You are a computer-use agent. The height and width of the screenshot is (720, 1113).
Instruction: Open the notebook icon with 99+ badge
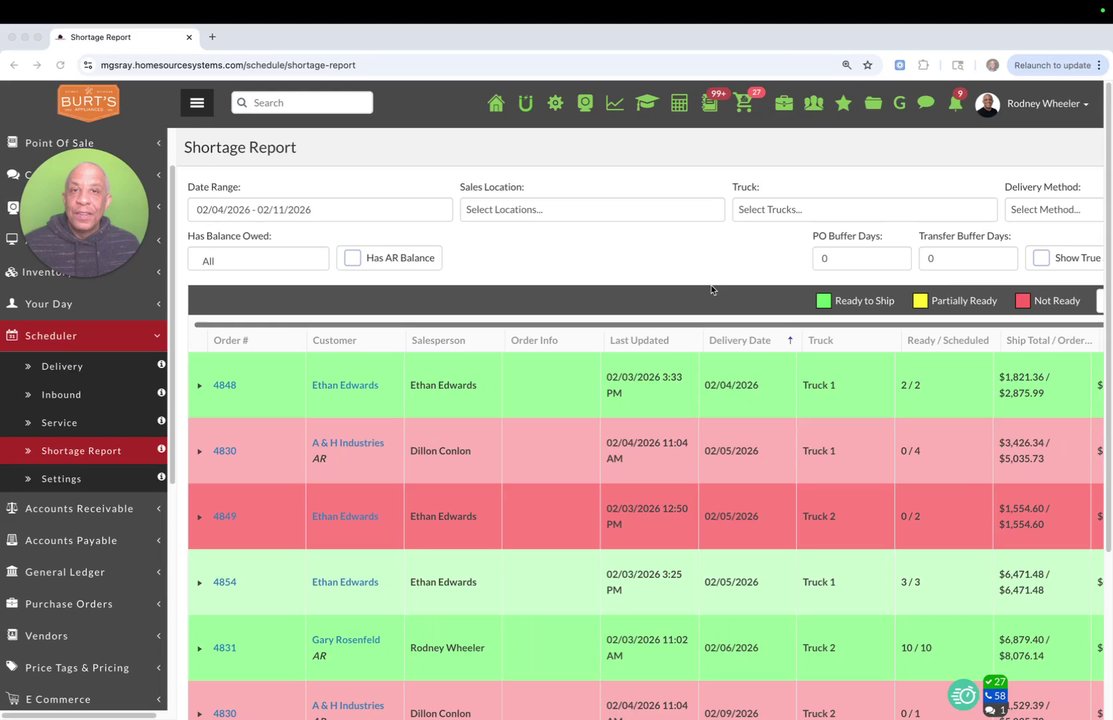pos(710,104)
